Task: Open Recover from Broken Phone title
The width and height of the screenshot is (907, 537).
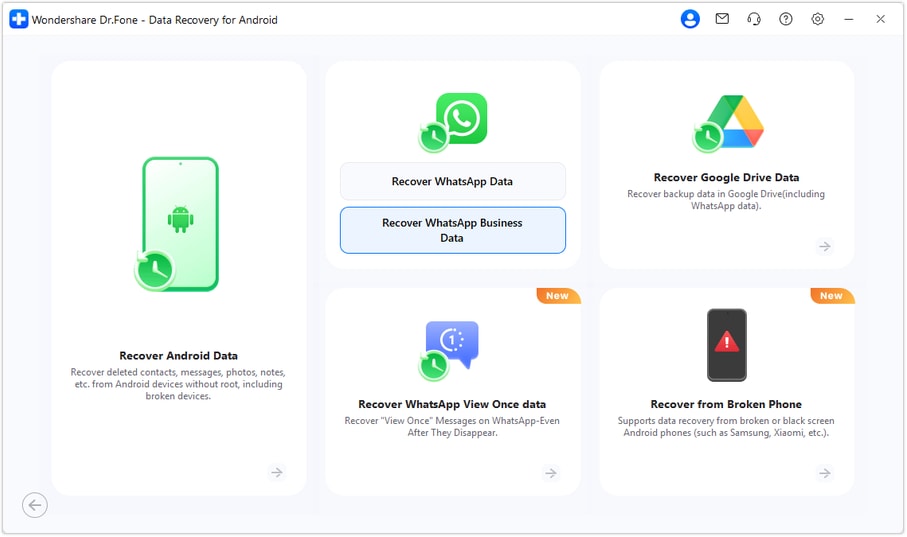Action: pos(726,404)
